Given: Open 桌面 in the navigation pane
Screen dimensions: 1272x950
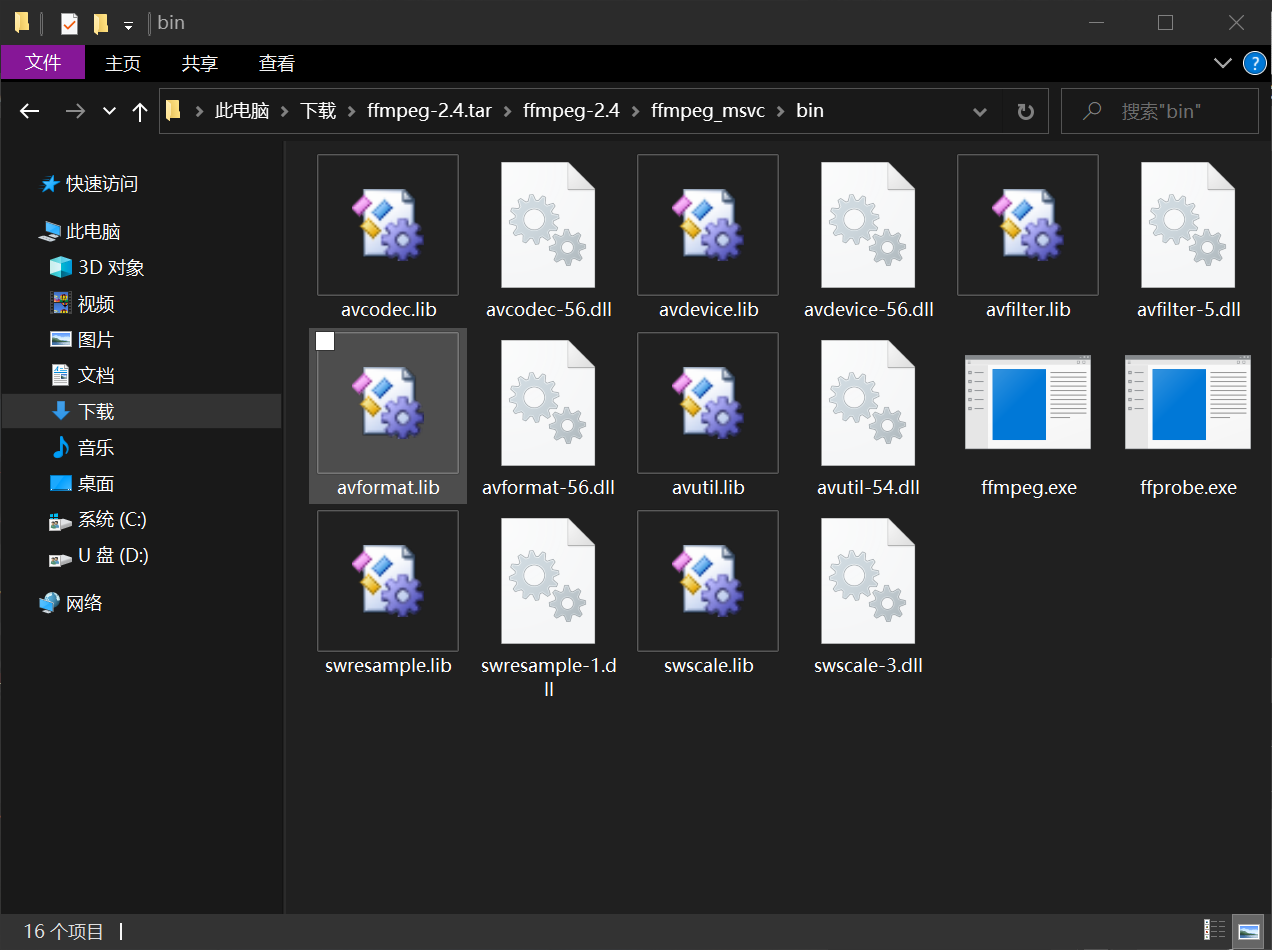Looking at the screenshot, I should click(96, 484).
